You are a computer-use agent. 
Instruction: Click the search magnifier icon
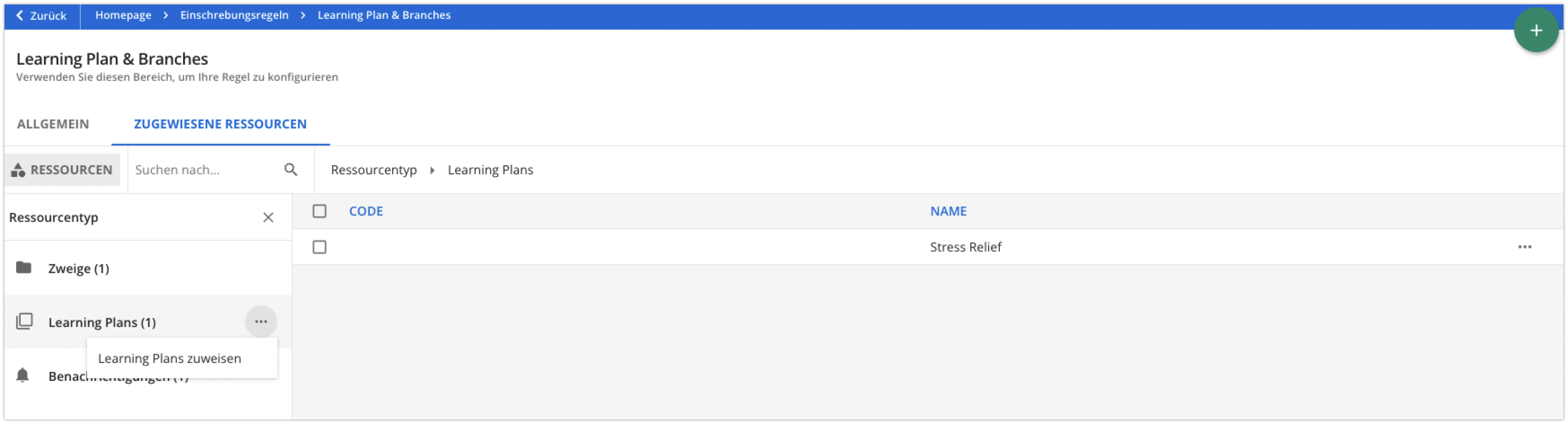[x=291, y=170]
